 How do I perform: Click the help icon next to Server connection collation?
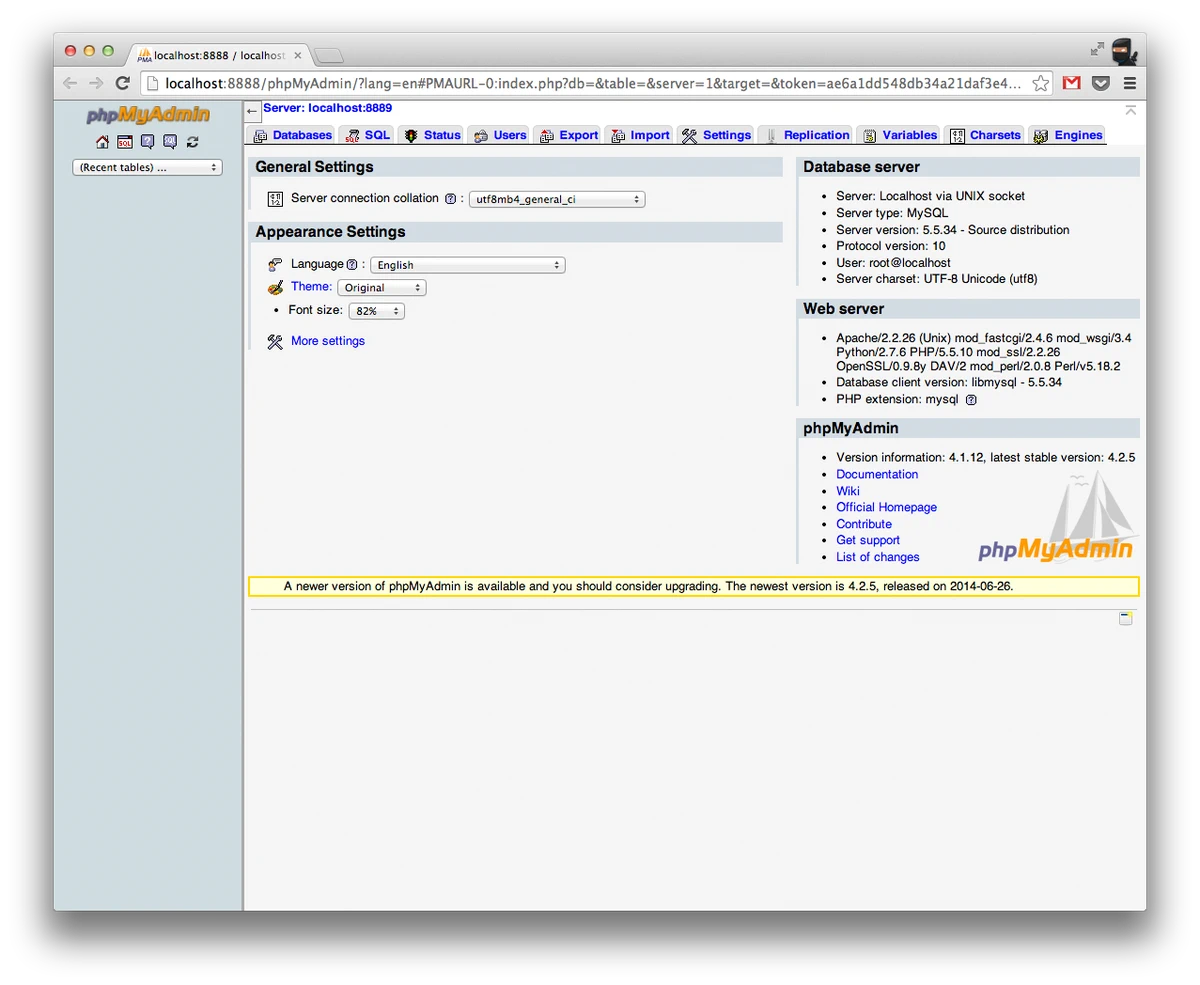[450, 199]
